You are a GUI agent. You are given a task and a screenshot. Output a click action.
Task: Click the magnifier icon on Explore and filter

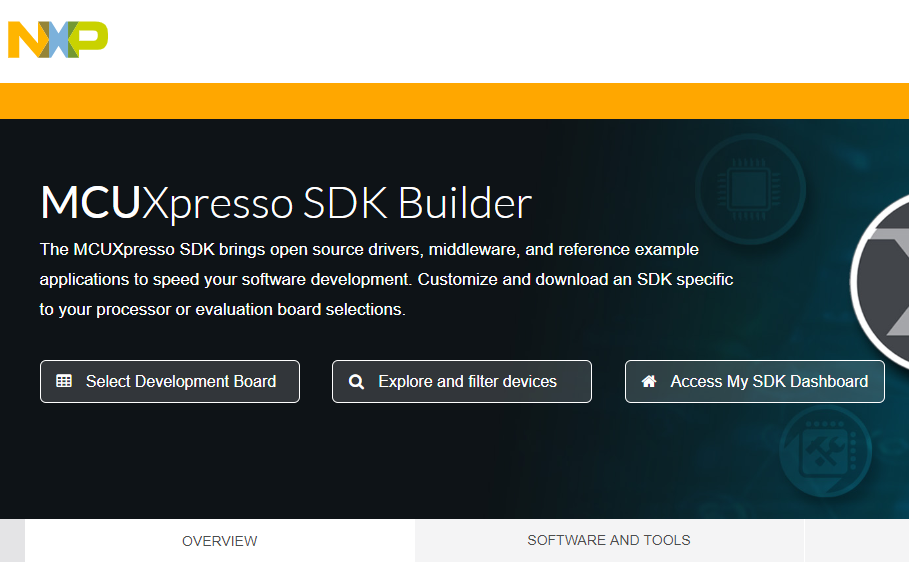(x=357, y=382)
